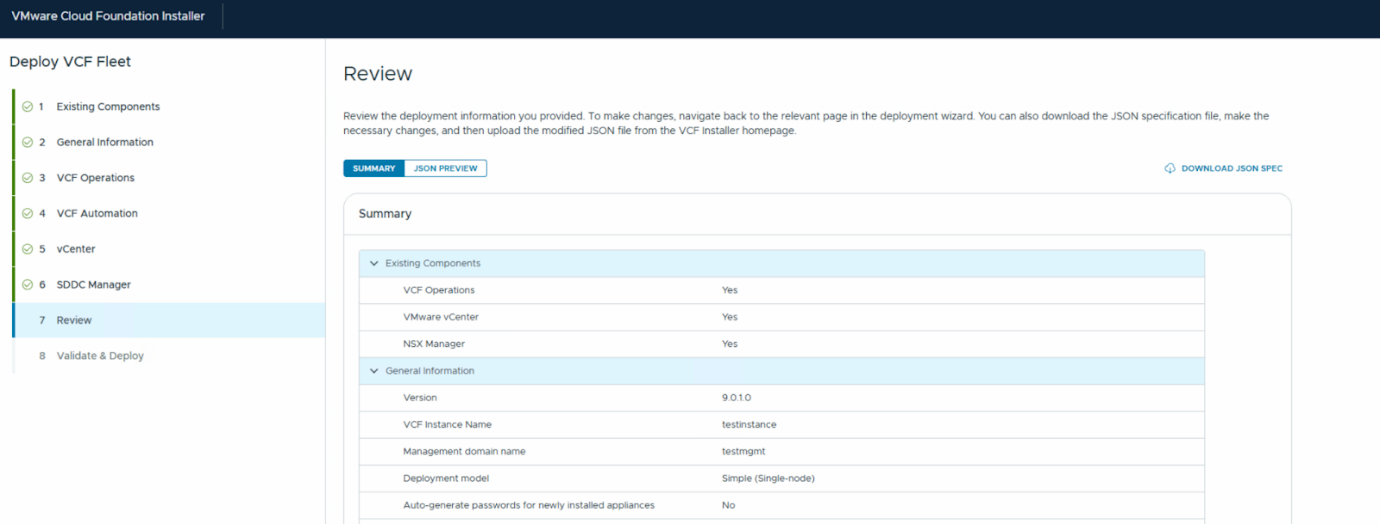Viewport: 1380px width, 524px height.
Task: Click the VMware Cloud Foundation Installer title
Action: [x=108, y=16]
